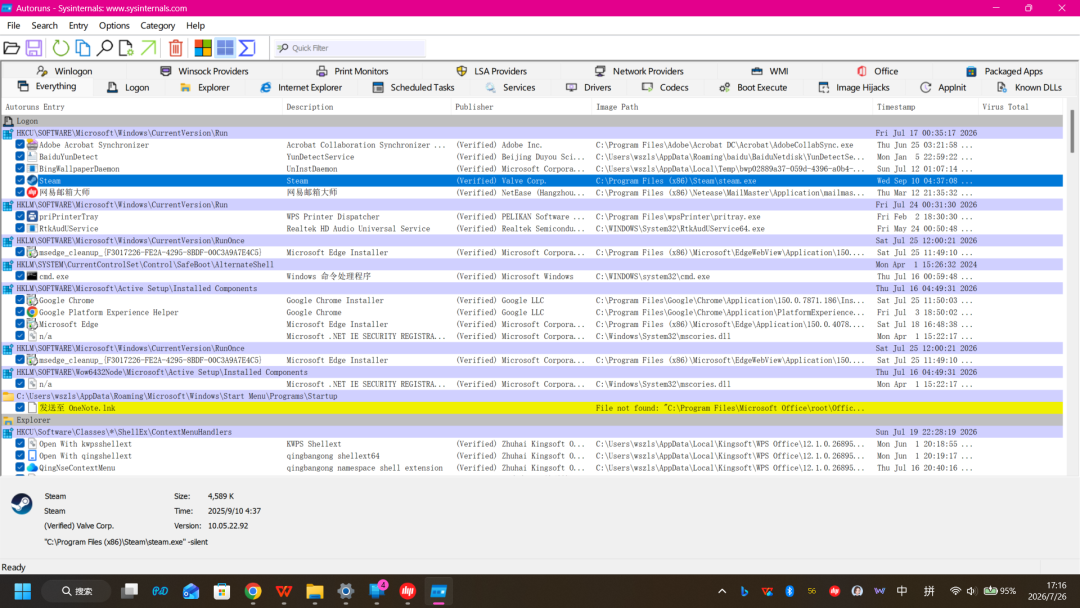
Task: Uncheck the priPrinterTray entry
Action: pos(20,216)
